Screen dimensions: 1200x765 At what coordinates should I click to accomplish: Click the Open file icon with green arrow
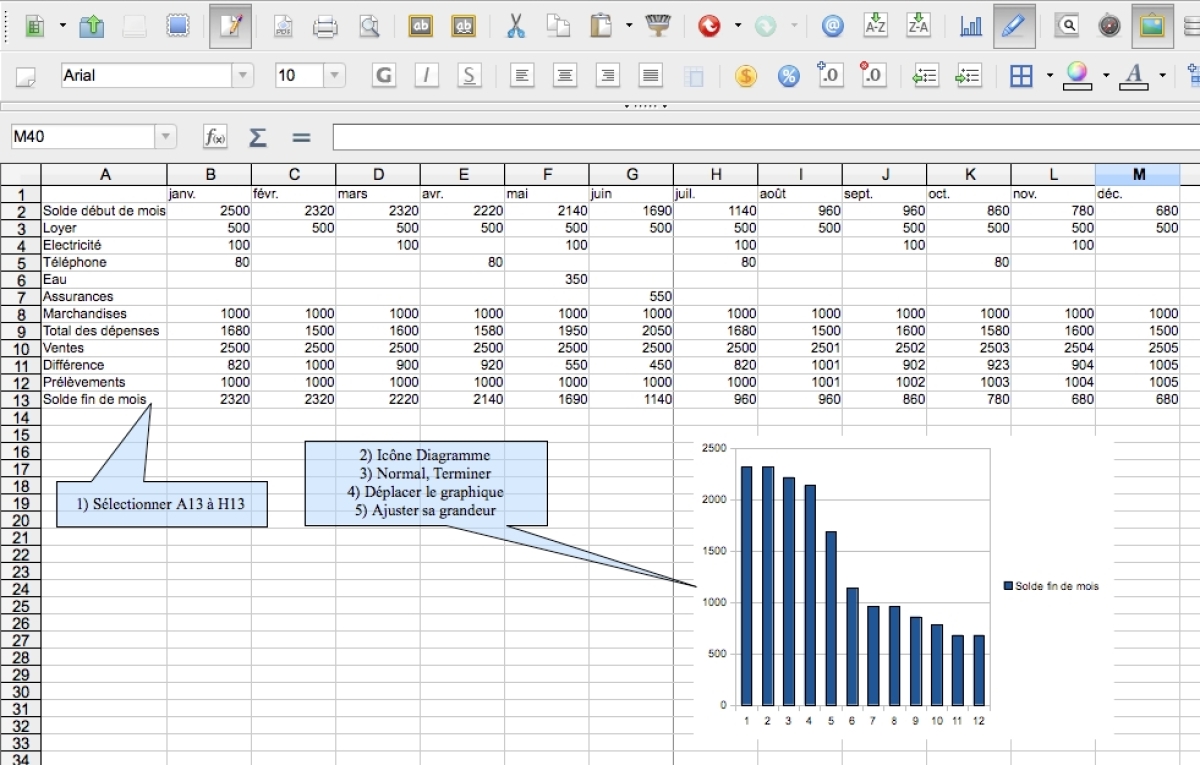pyautogui.click(x=91, y=27)
